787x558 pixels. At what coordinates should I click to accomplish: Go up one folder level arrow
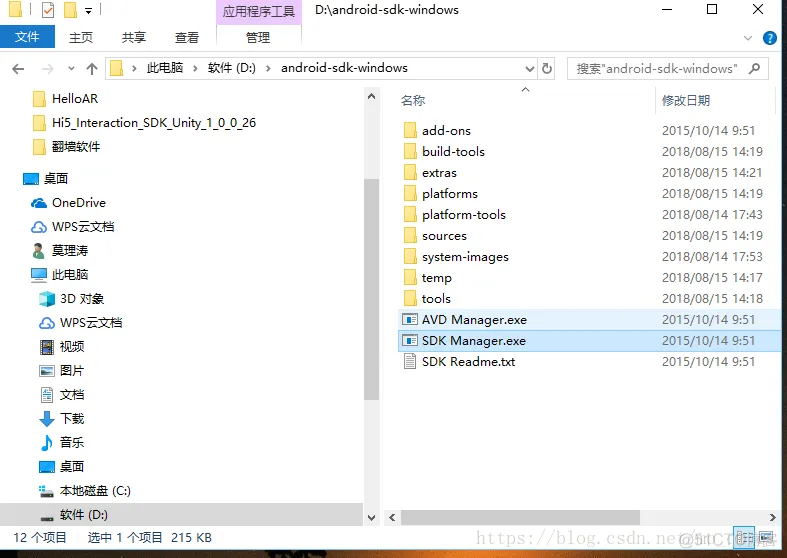91,69
